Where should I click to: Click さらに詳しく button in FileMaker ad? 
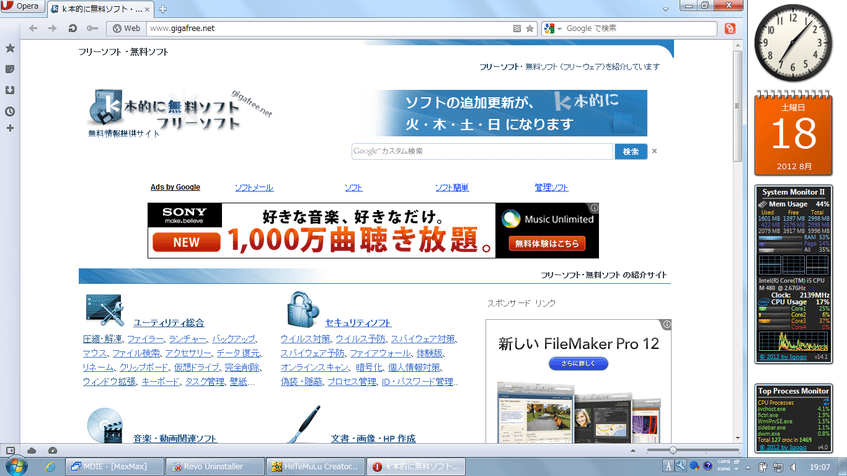pyautogui.click(x=578, y=364)
